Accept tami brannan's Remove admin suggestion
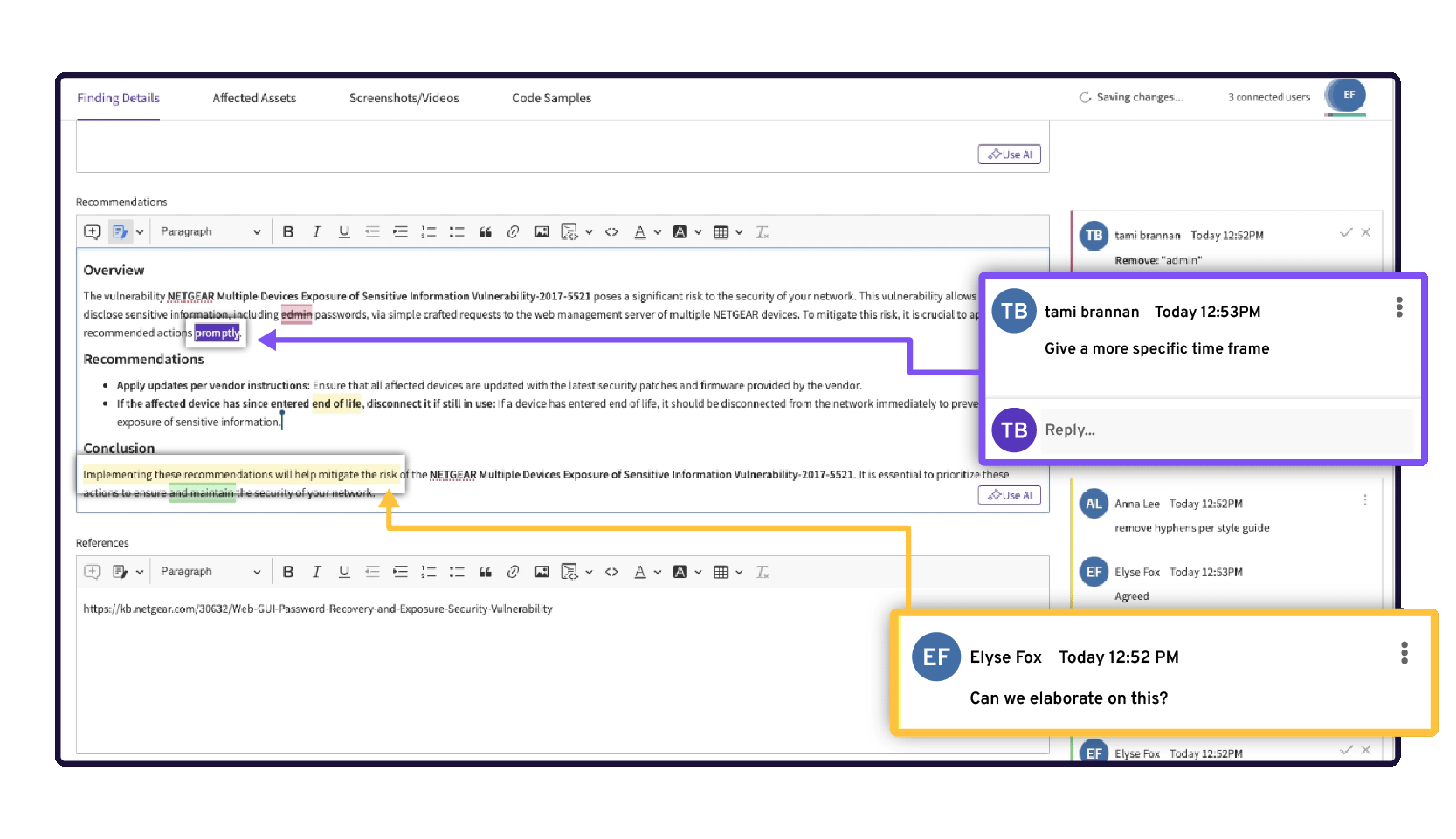Screen dimensions: 1456x839 [1345, 232]
